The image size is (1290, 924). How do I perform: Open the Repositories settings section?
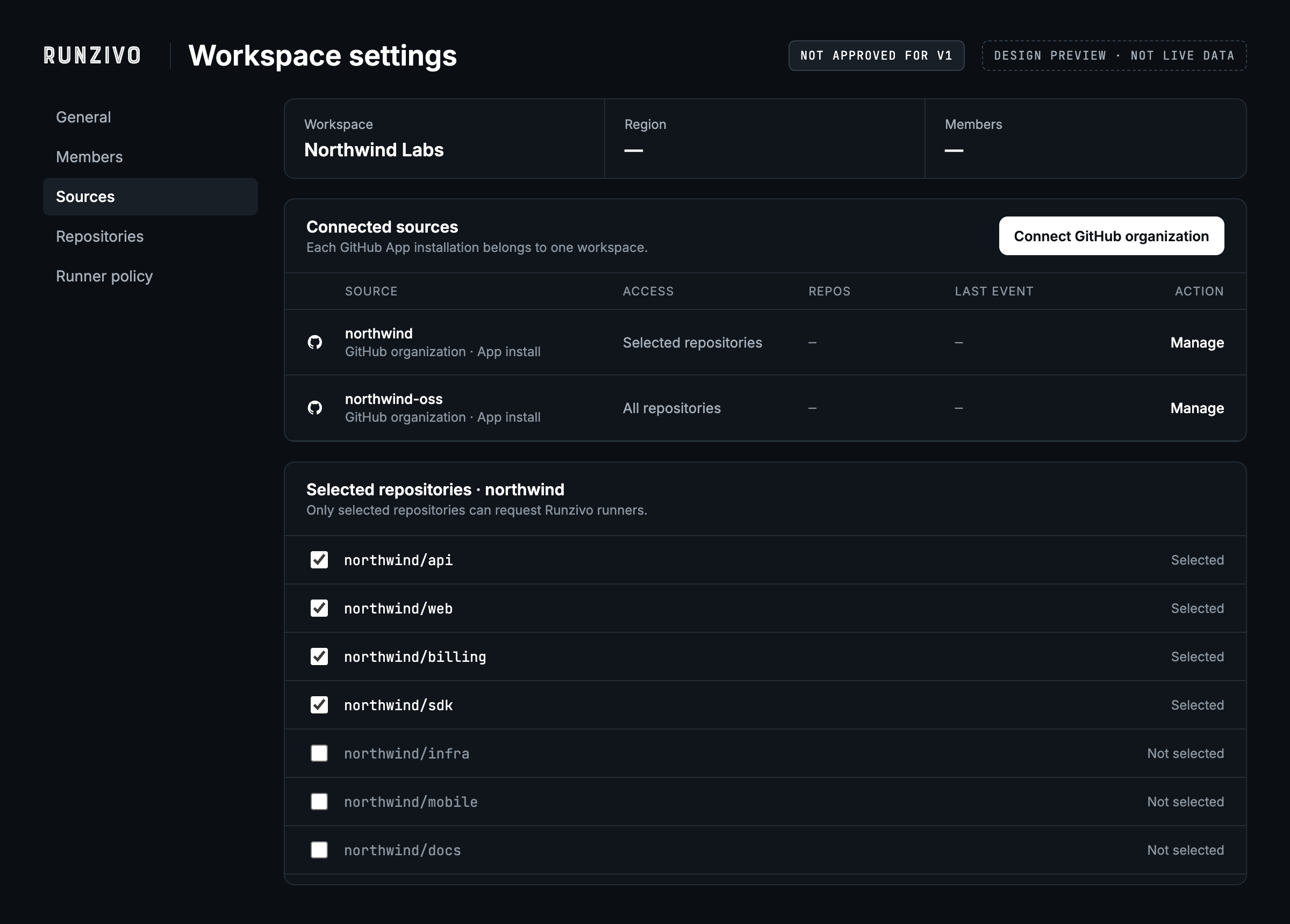tap(150, 236)
